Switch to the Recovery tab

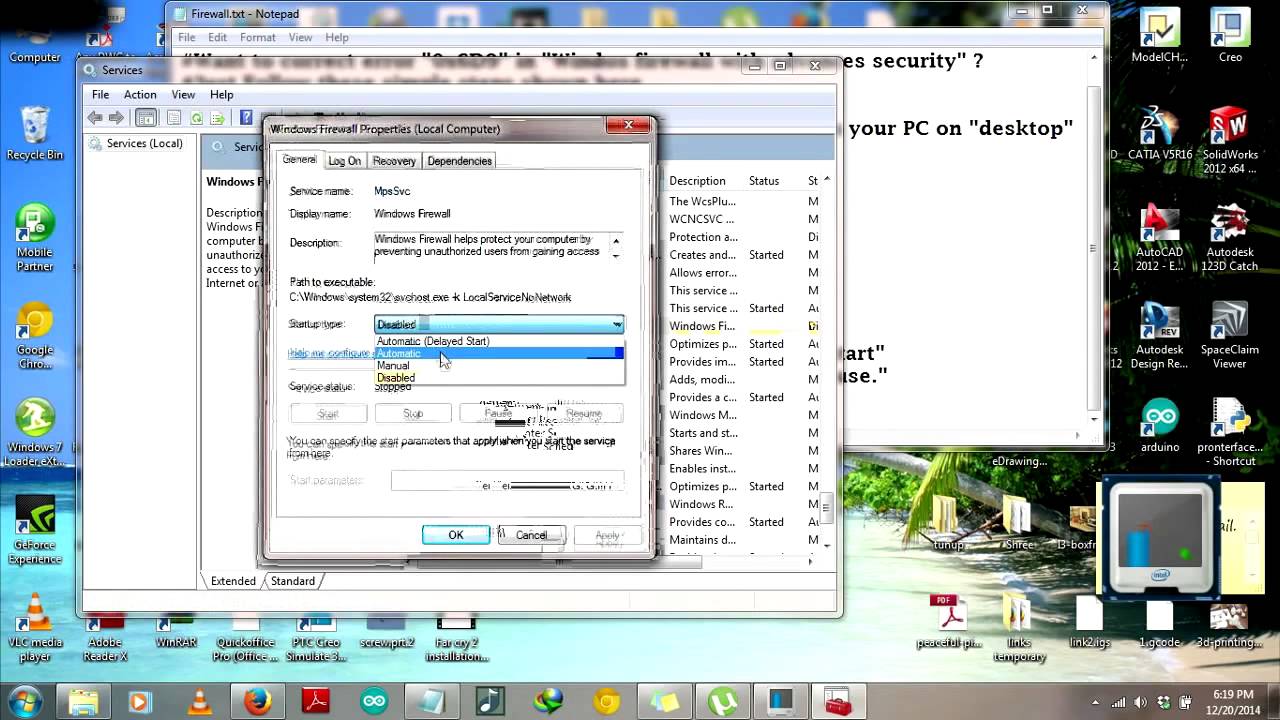394,161
